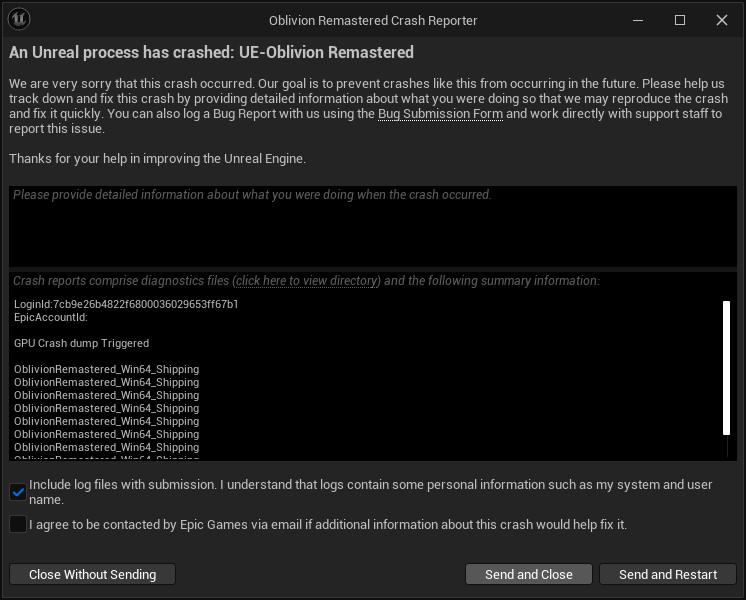Click here to view directory link
746x600 pixels.
(x=307, y=281)
